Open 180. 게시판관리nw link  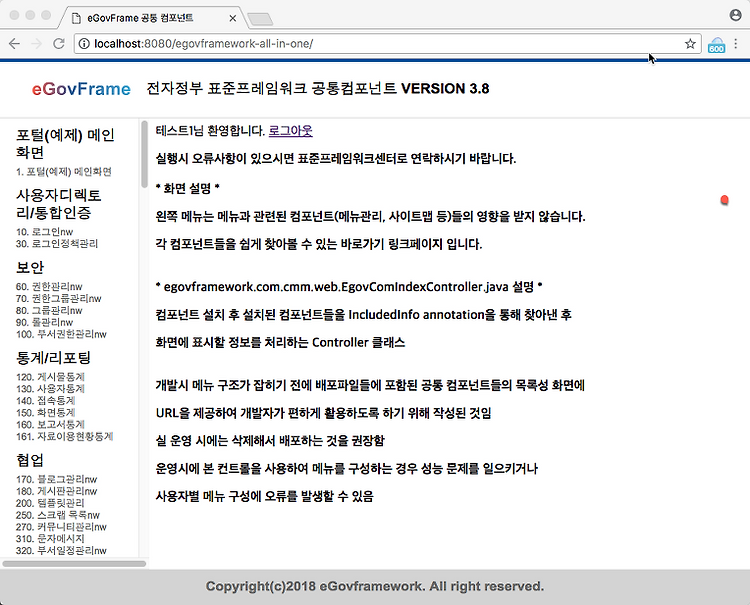tap(56, 491)
